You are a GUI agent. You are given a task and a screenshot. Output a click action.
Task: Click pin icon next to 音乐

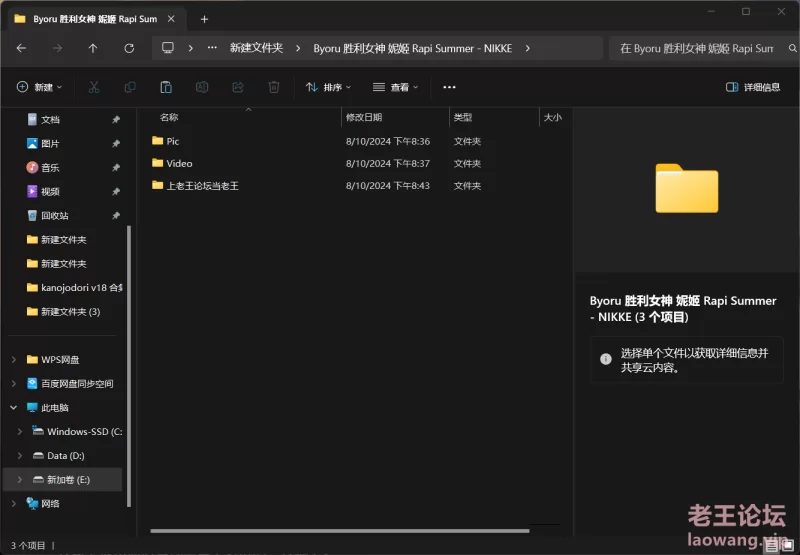coord(116,167)
